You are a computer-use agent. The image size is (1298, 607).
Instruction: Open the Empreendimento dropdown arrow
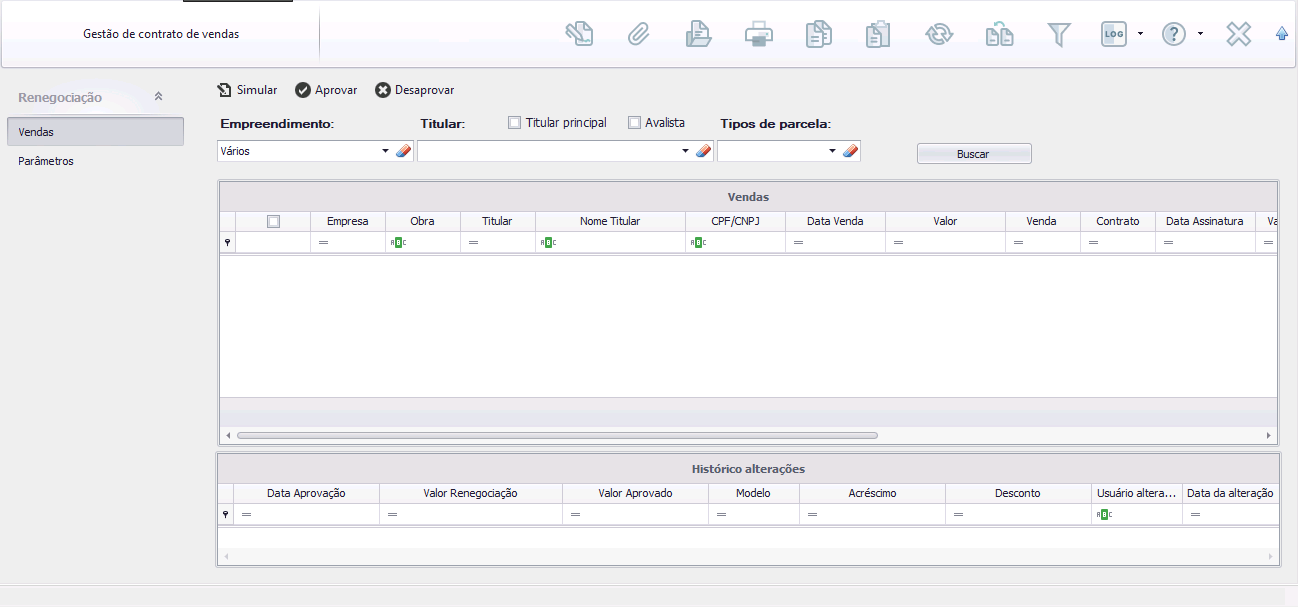(x=385, y=151)
